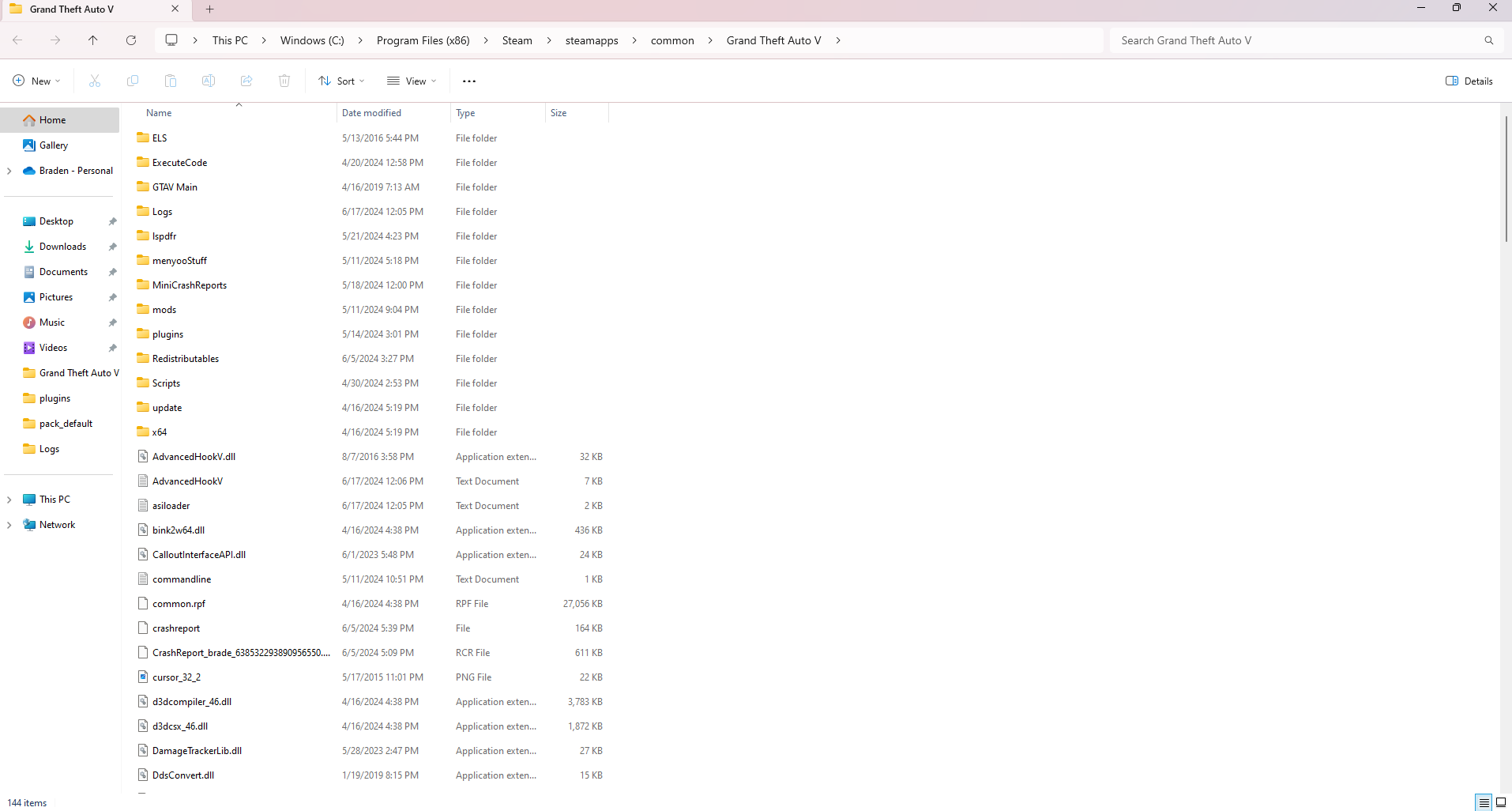
Task: Expand Network in navigation pane
Action: coord(9,525)
